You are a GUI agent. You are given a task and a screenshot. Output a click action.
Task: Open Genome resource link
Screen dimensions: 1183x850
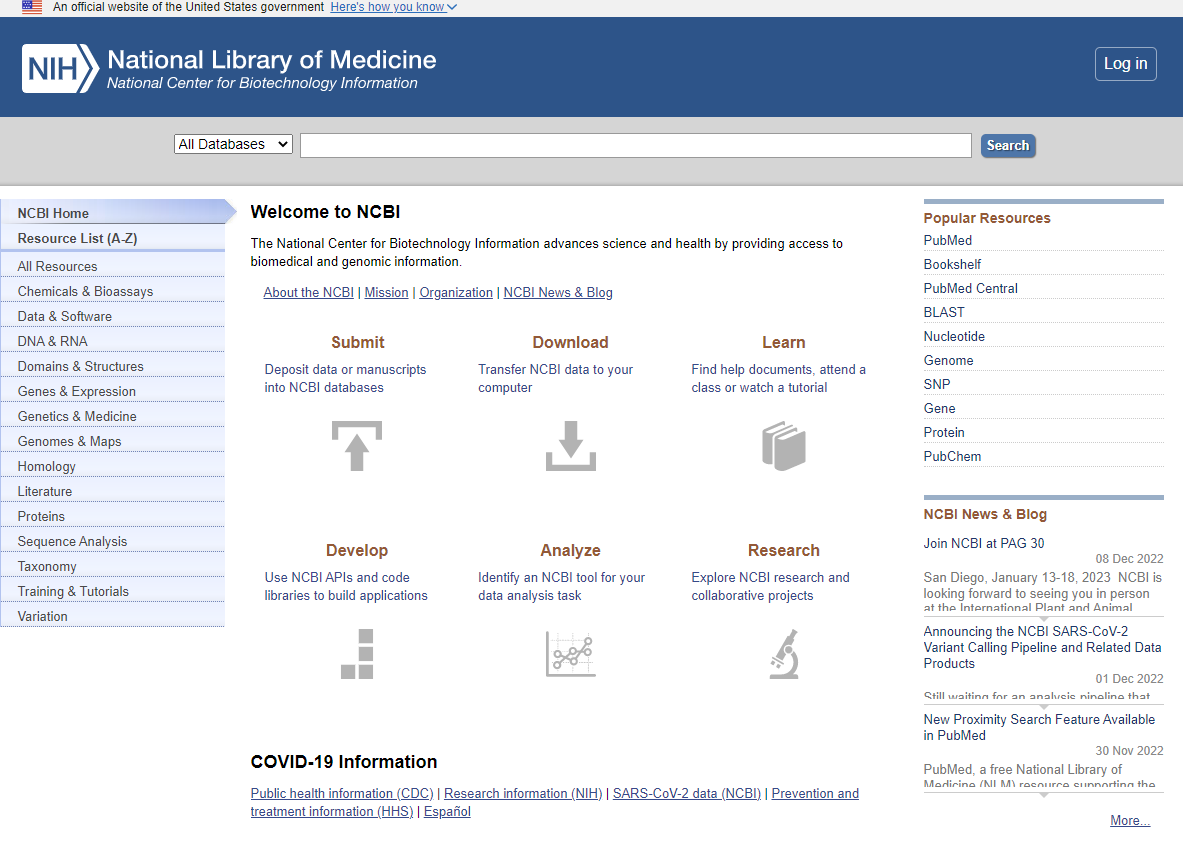(948, 361)
